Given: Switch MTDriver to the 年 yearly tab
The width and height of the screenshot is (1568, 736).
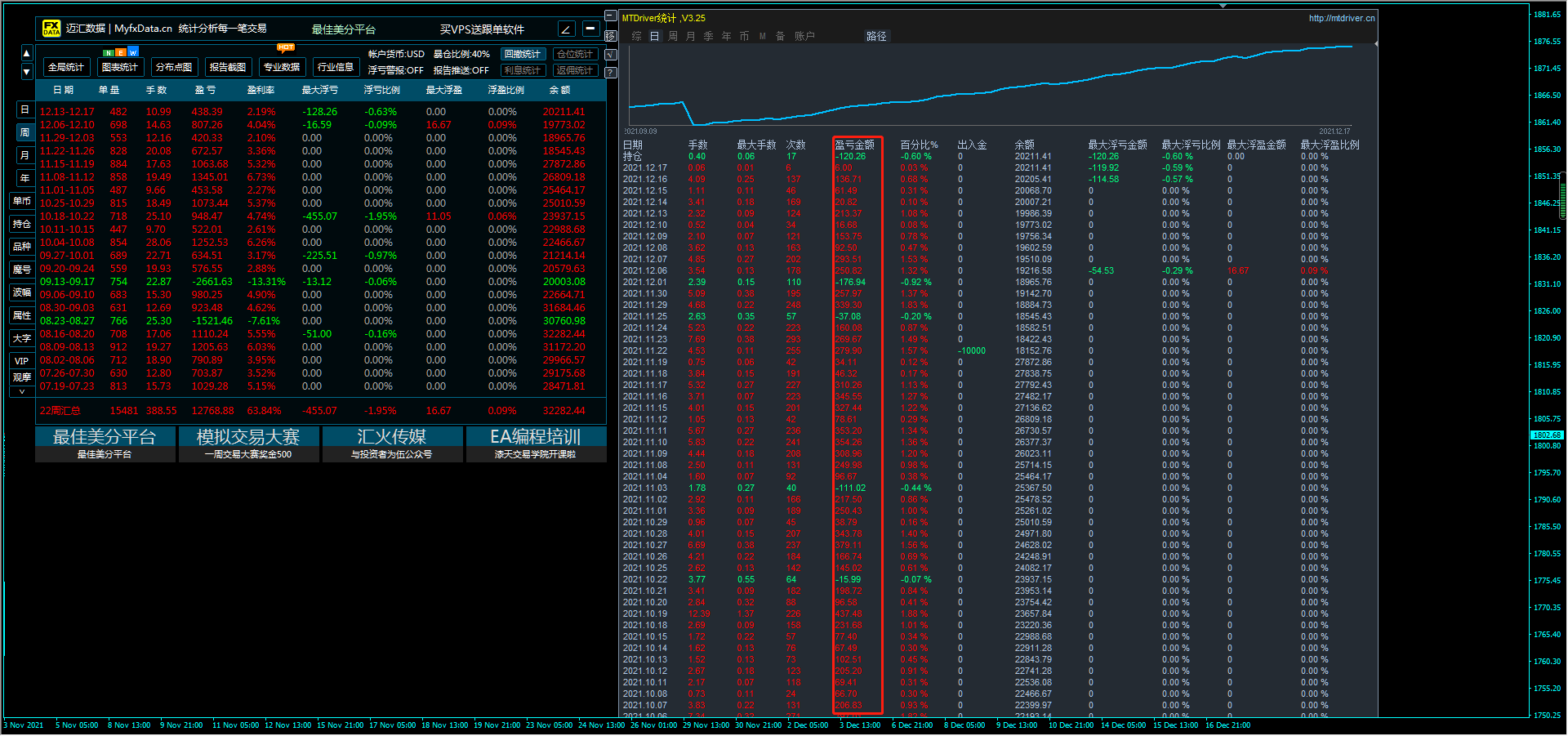Looking at the screenshot, I should pyautogui.click(x=727, y=36).
